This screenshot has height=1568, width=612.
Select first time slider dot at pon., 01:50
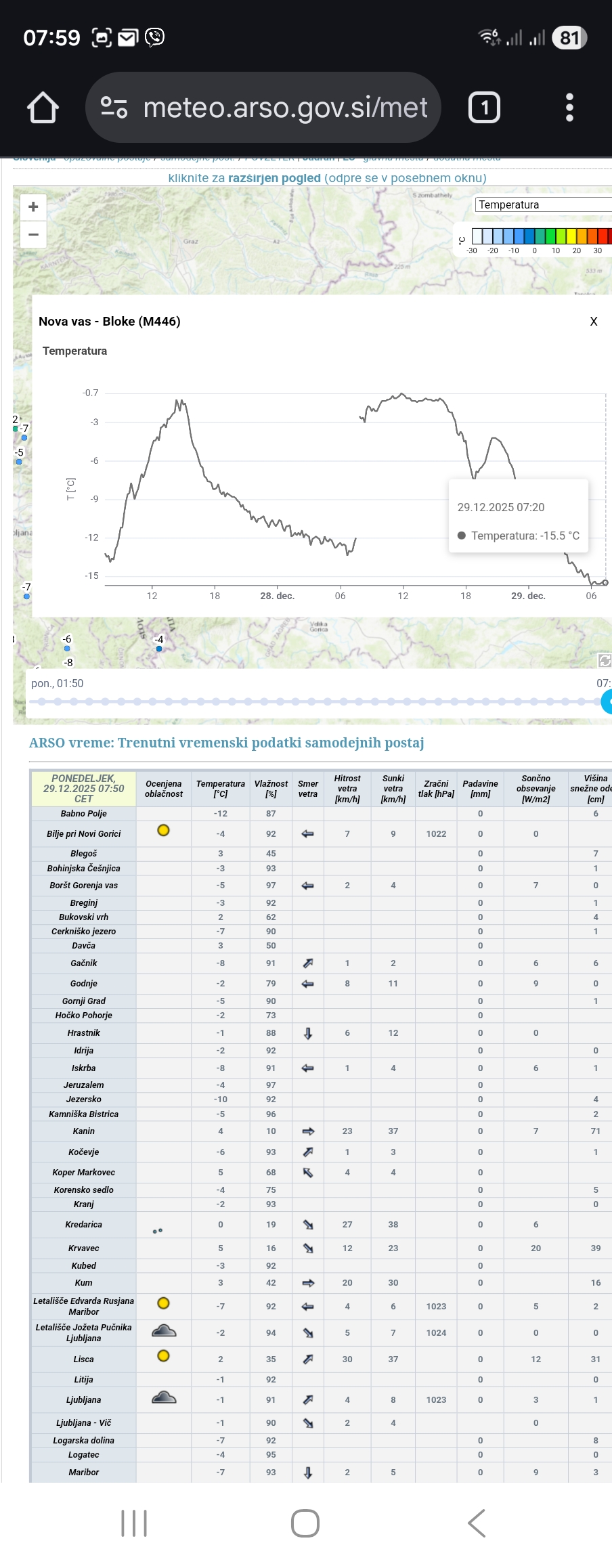42,702
